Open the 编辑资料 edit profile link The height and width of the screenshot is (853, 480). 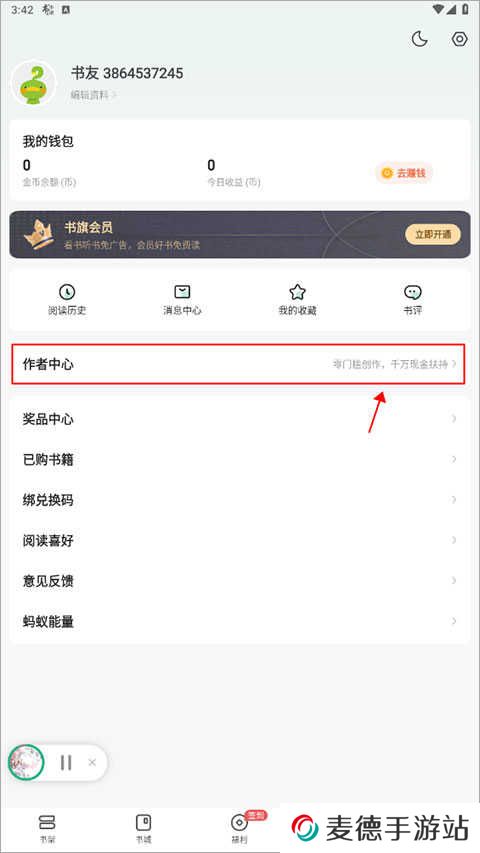tap(93, 95)
